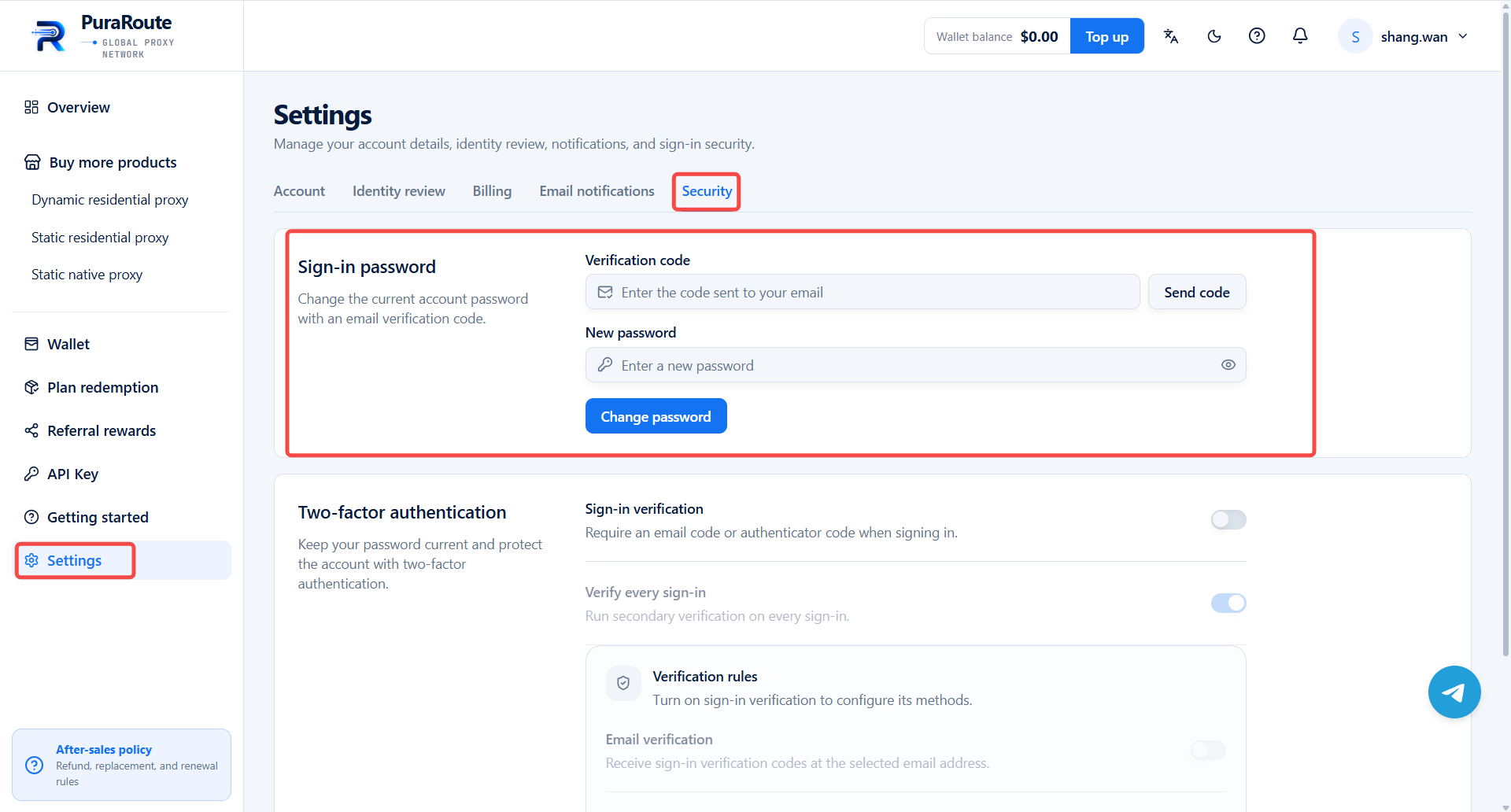
Task: Click the Top up button
Action: [x=1106, y=36]
